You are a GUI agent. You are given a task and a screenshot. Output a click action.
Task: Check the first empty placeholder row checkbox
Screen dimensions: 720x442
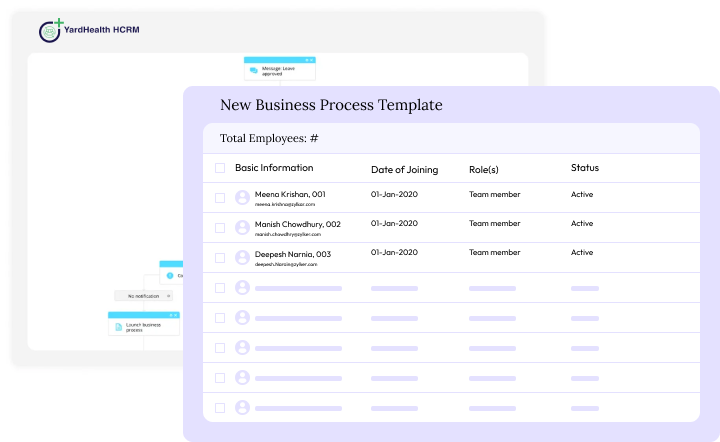(x=220, y=288)
